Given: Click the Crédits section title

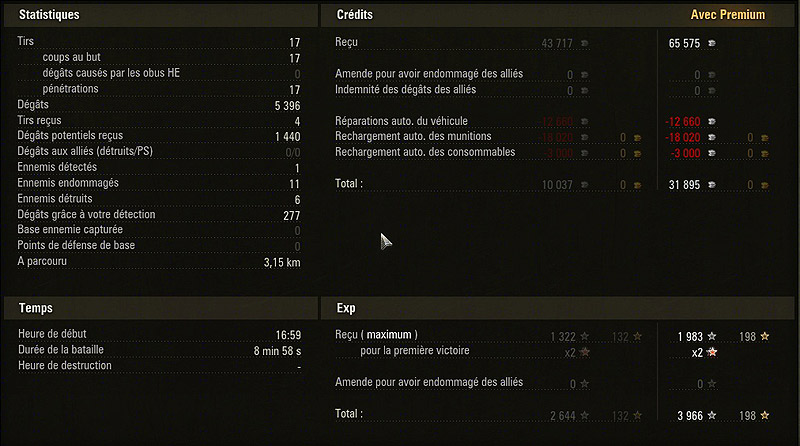Looking at the screenshot, I should [x=355, y=15].
